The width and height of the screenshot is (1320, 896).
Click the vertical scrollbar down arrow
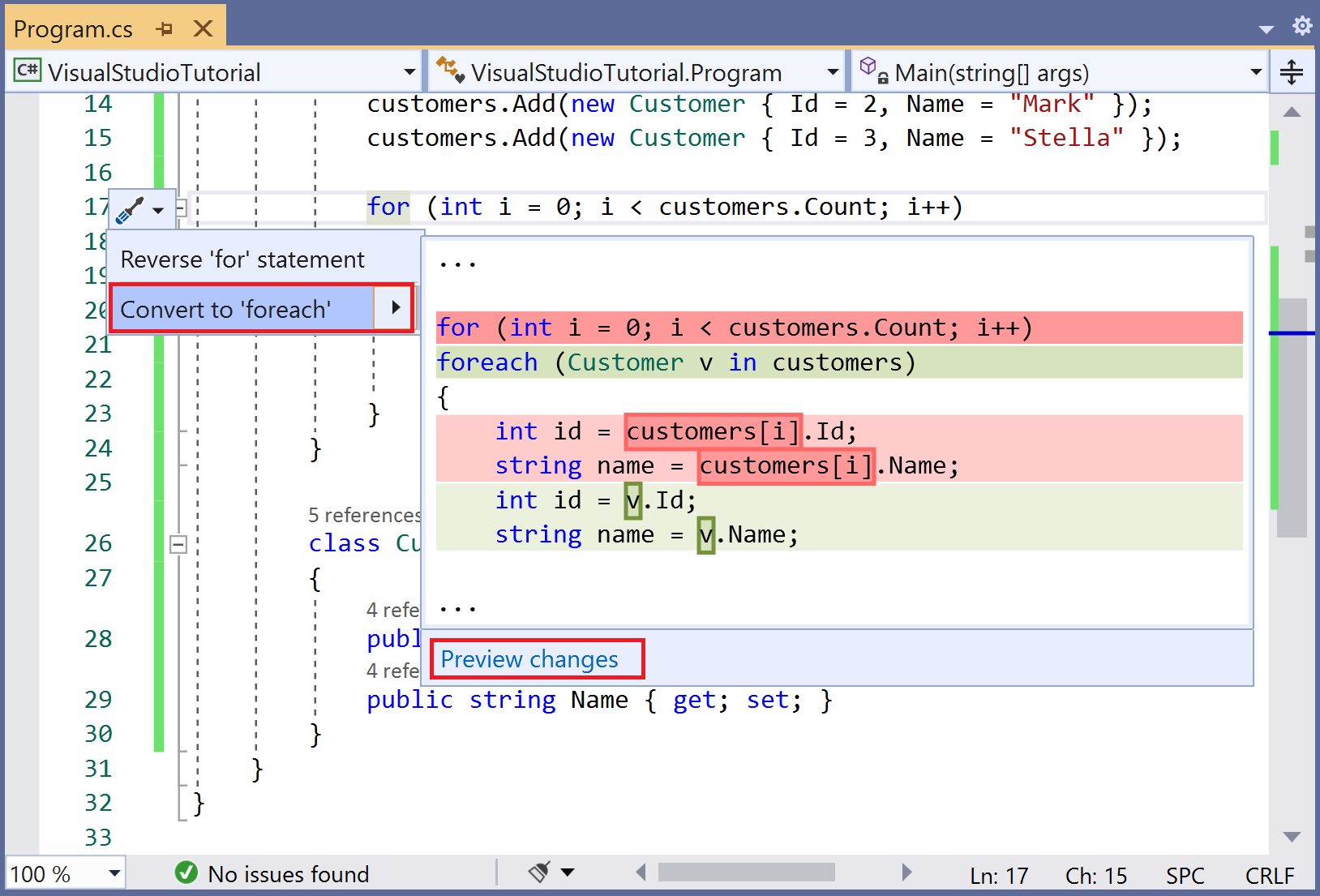pos(1292,836)
